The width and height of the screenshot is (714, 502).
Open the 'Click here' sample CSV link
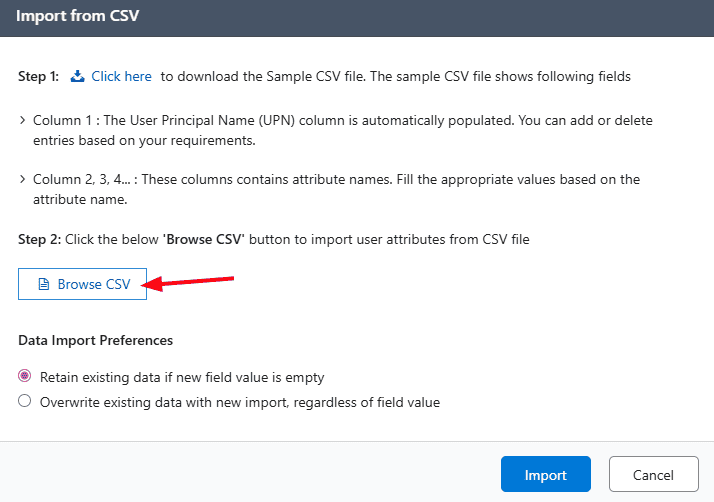pyautogui.click(x=121, y=76)
